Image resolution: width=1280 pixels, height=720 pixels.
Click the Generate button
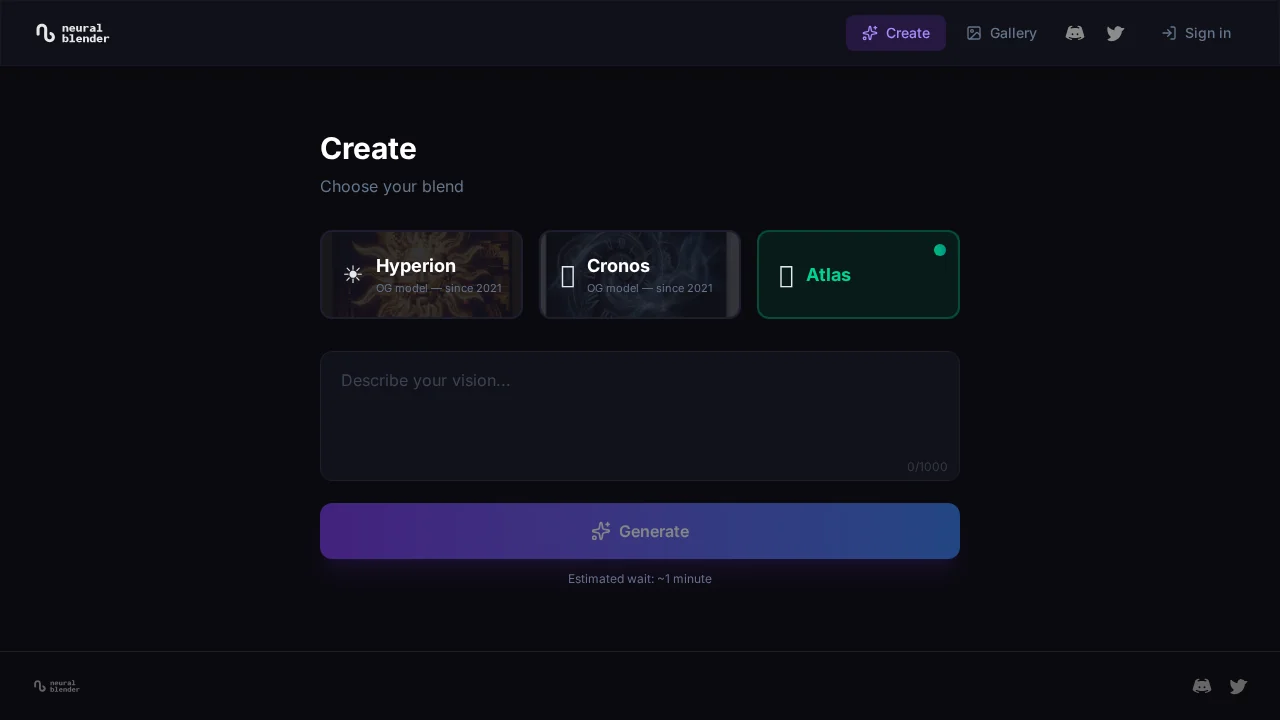[640, 531]
